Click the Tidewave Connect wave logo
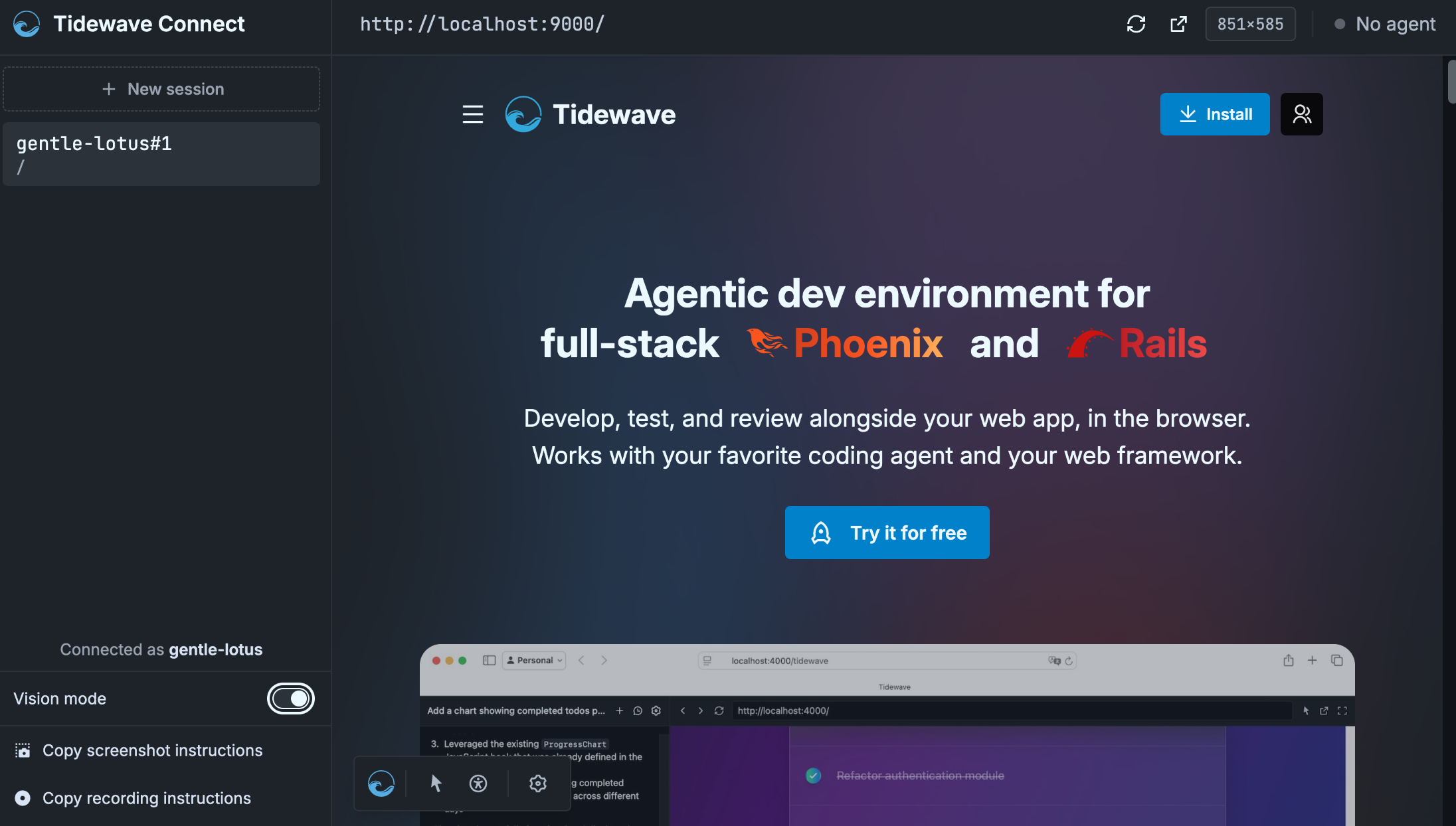The image size is (1456, 826). [27, 24]
